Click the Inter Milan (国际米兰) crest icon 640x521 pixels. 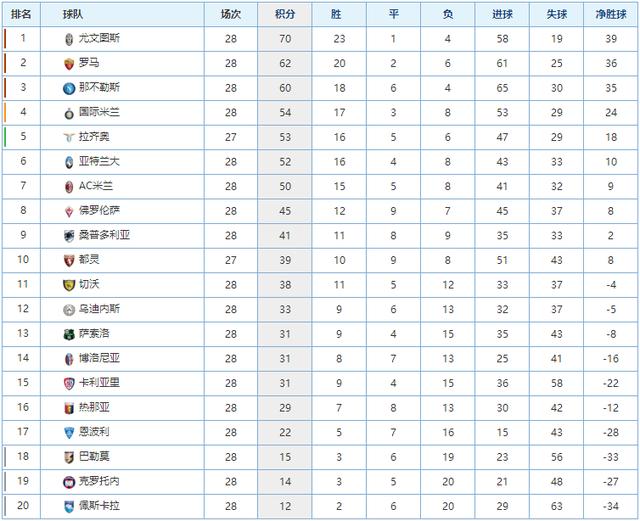(67, 112)
